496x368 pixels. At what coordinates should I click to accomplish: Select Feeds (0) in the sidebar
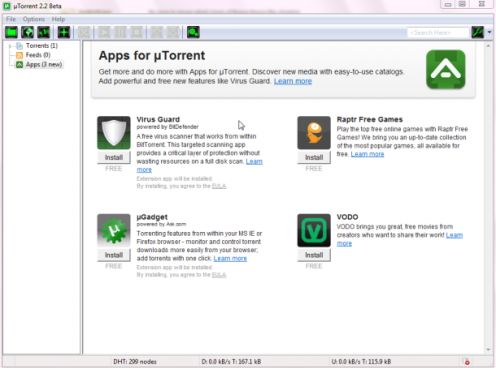(38, 55)
